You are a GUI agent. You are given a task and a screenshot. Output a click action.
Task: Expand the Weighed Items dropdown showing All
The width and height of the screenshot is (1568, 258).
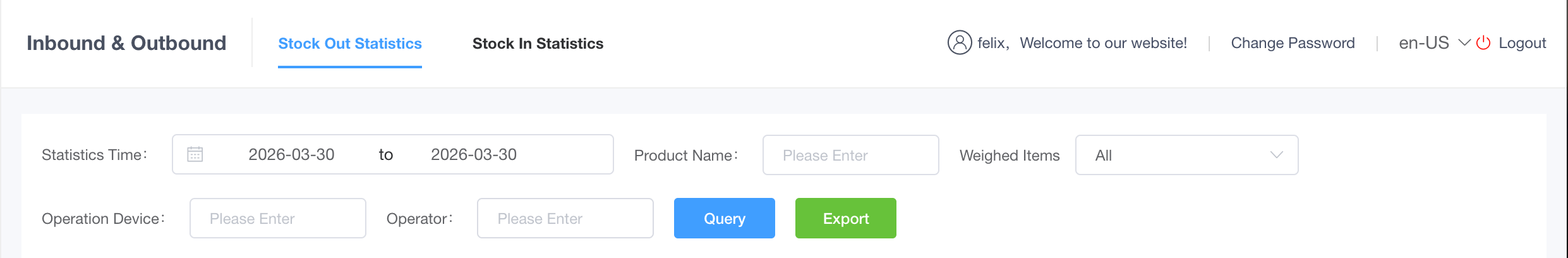point(1186,155)
